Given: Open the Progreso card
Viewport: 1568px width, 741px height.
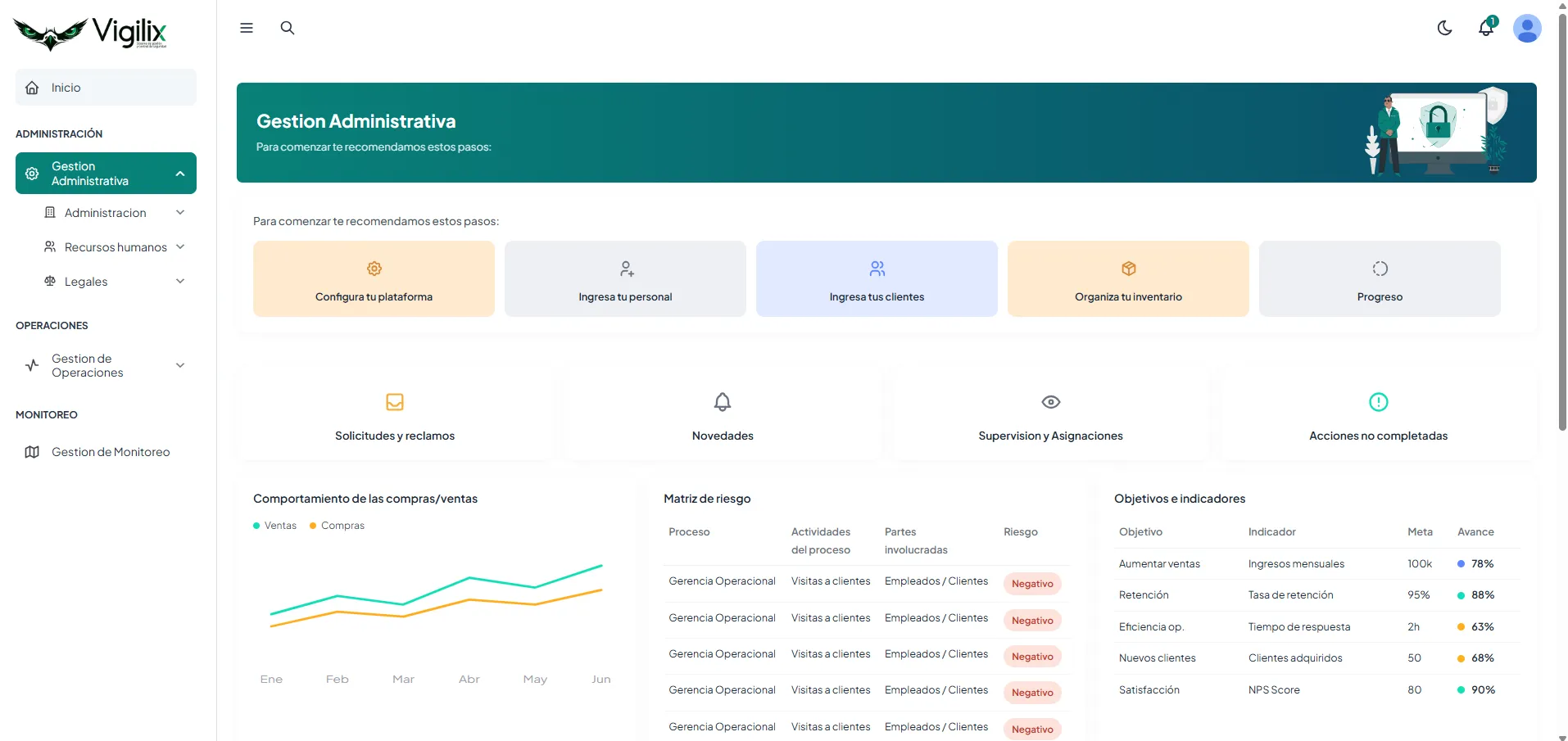Looking at the screenshot, I should 1380,278.
